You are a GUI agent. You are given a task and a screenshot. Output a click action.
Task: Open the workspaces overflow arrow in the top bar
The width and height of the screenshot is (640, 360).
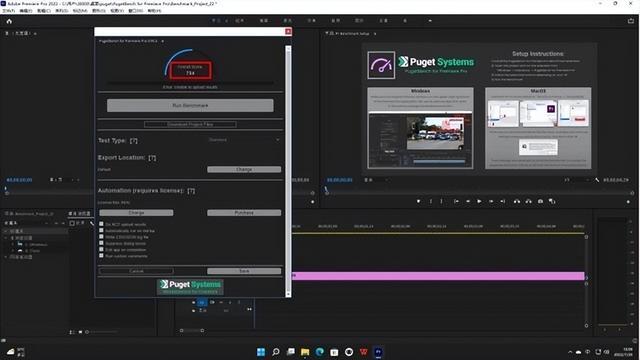click(x=430, y=20)
